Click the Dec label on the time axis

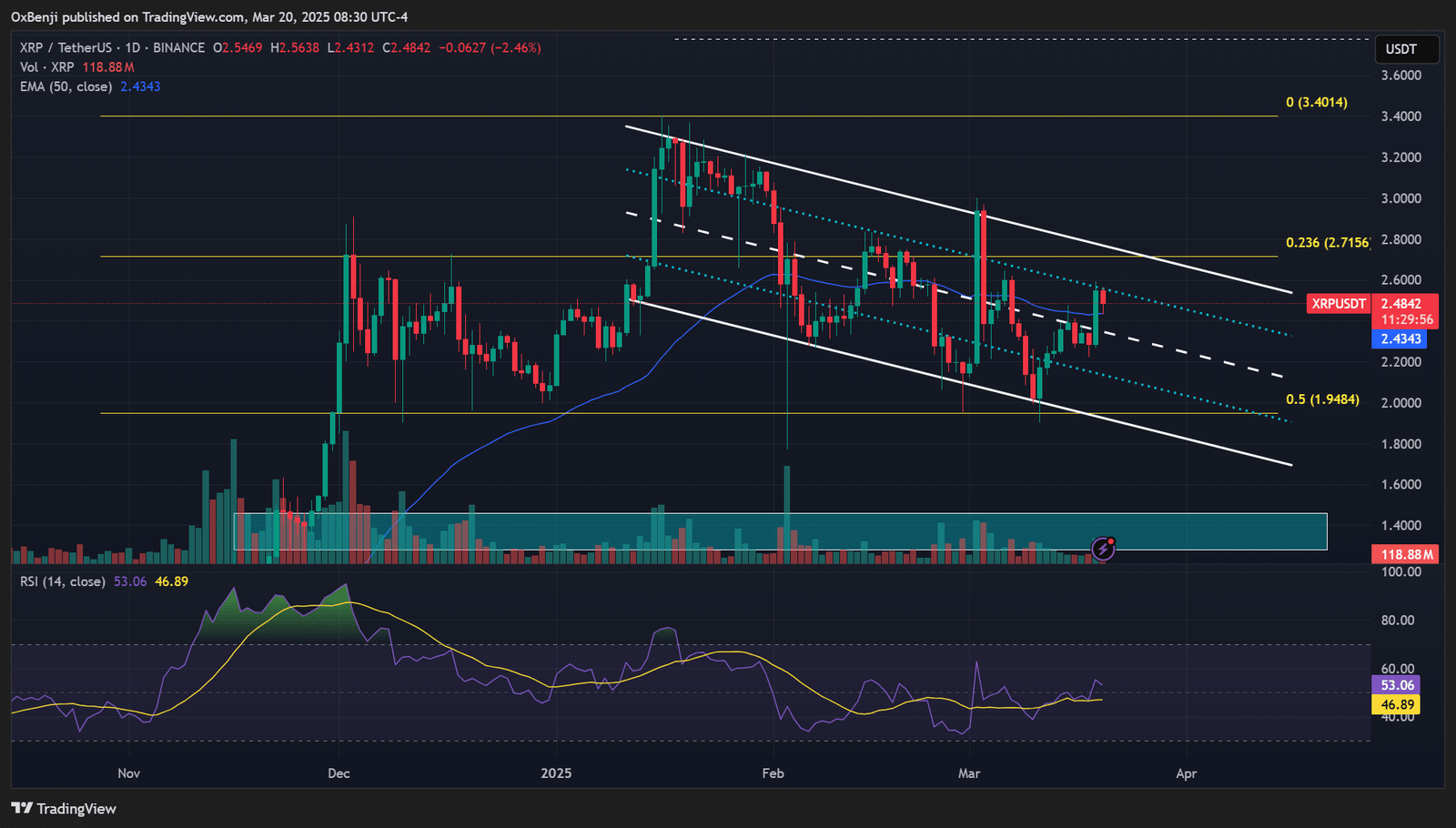tap(339, 773)
